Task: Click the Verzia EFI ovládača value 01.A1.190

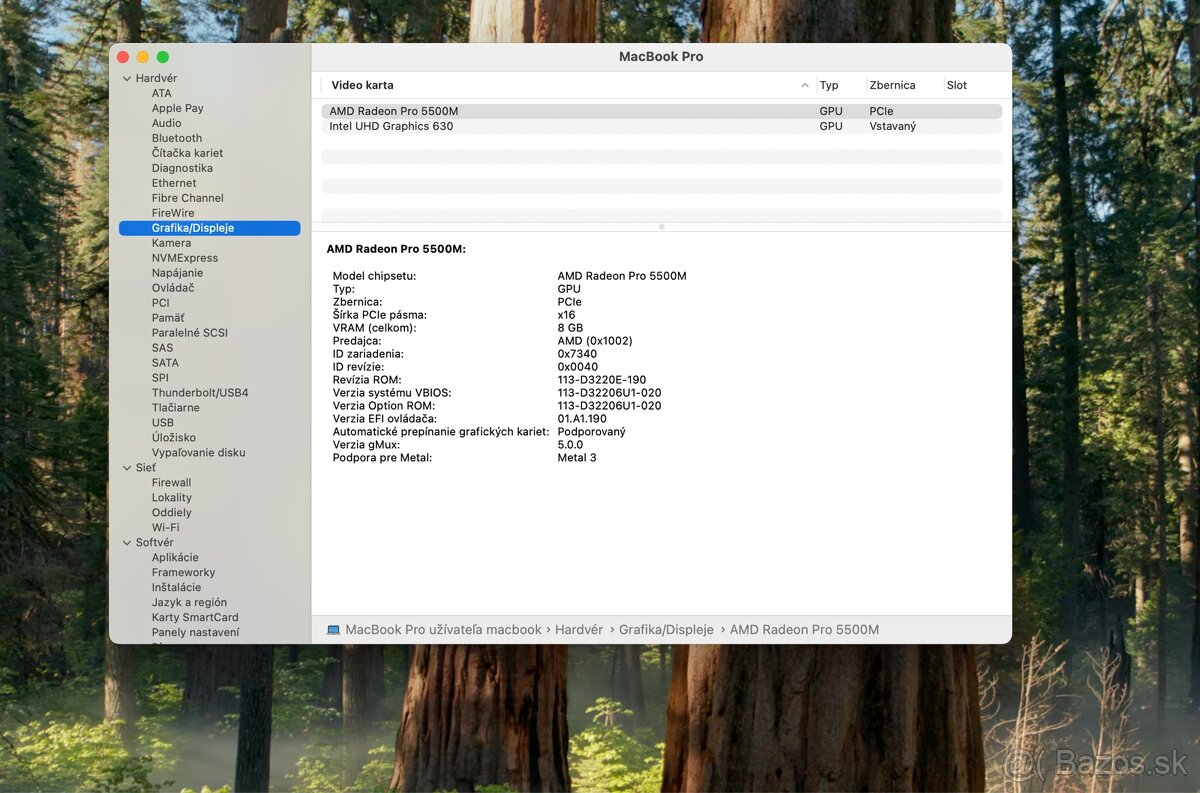Action: click(582, 419)
